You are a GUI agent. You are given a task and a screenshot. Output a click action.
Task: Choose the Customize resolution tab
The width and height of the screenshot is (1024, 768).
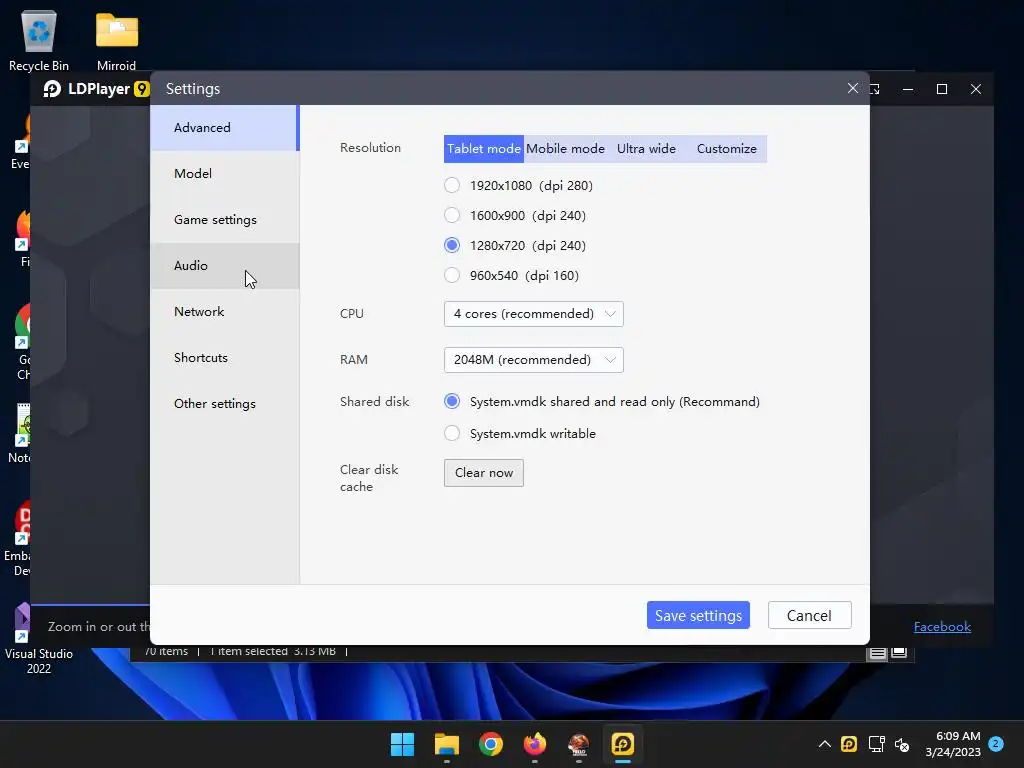point(726,149)
